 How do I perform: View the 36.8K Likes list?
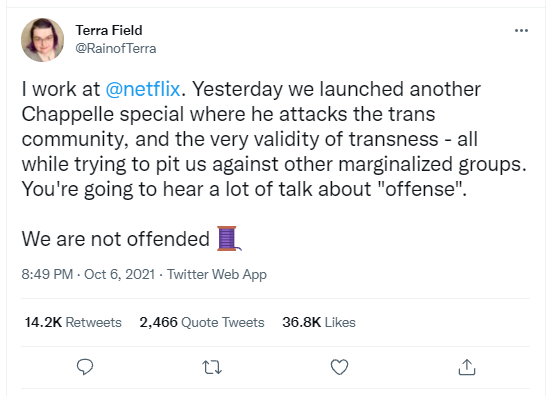click(319, 322)
